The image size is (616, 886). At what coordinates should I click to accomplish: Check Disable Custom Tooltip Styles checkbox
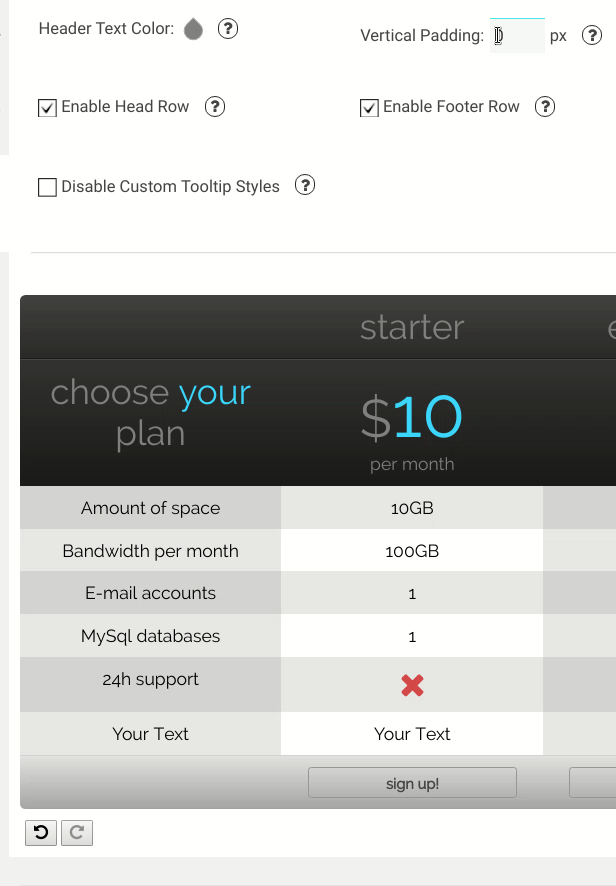tap(47, 187)
